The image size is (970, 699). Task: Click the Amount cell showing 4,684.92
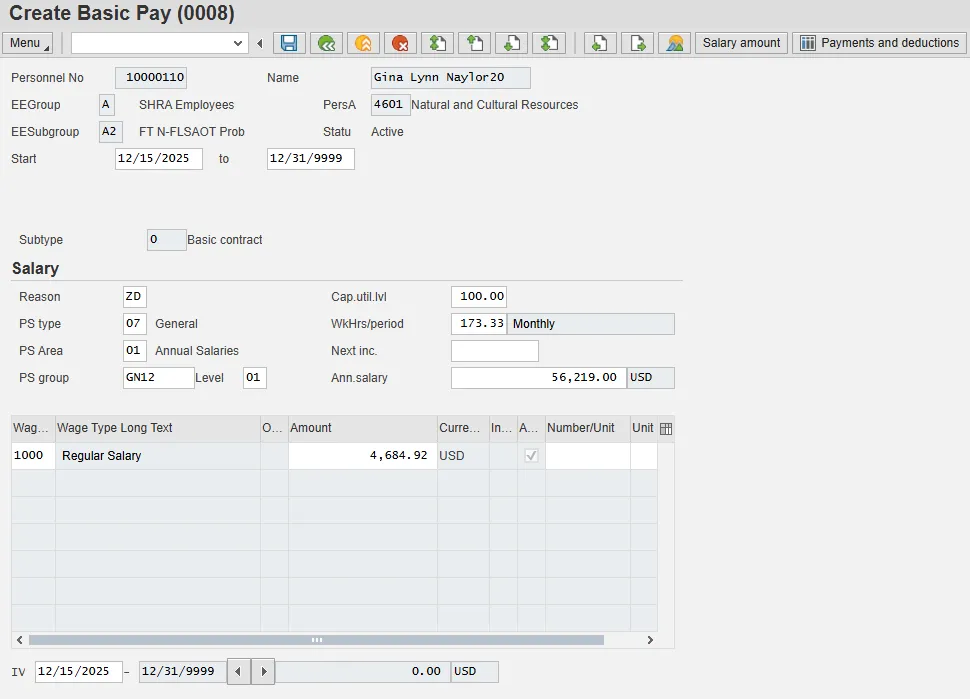(362, 456)
